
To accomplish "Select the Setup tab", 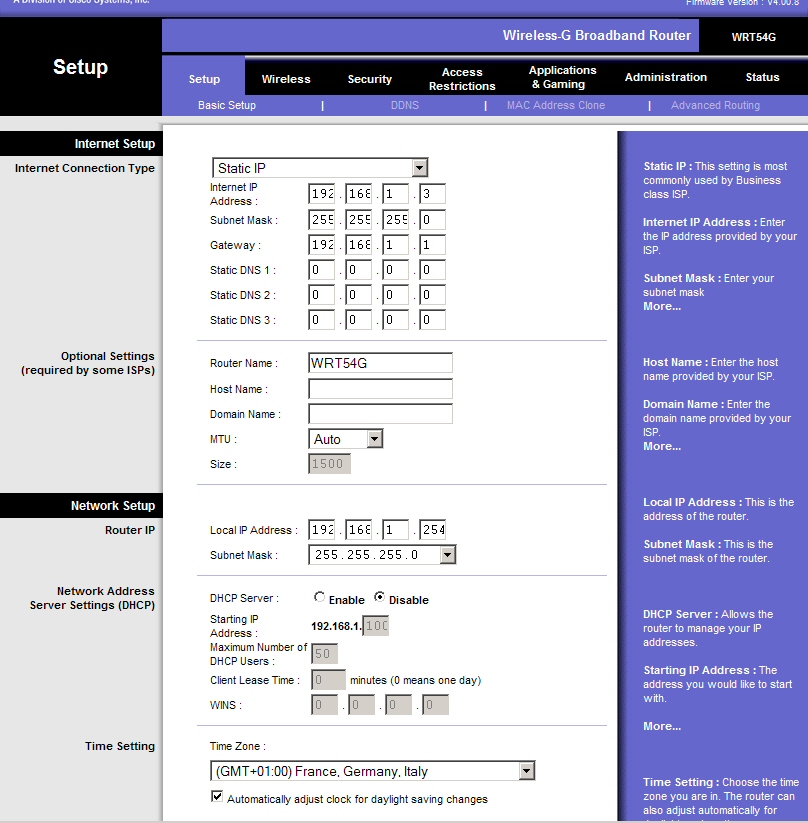I will 204,79.
